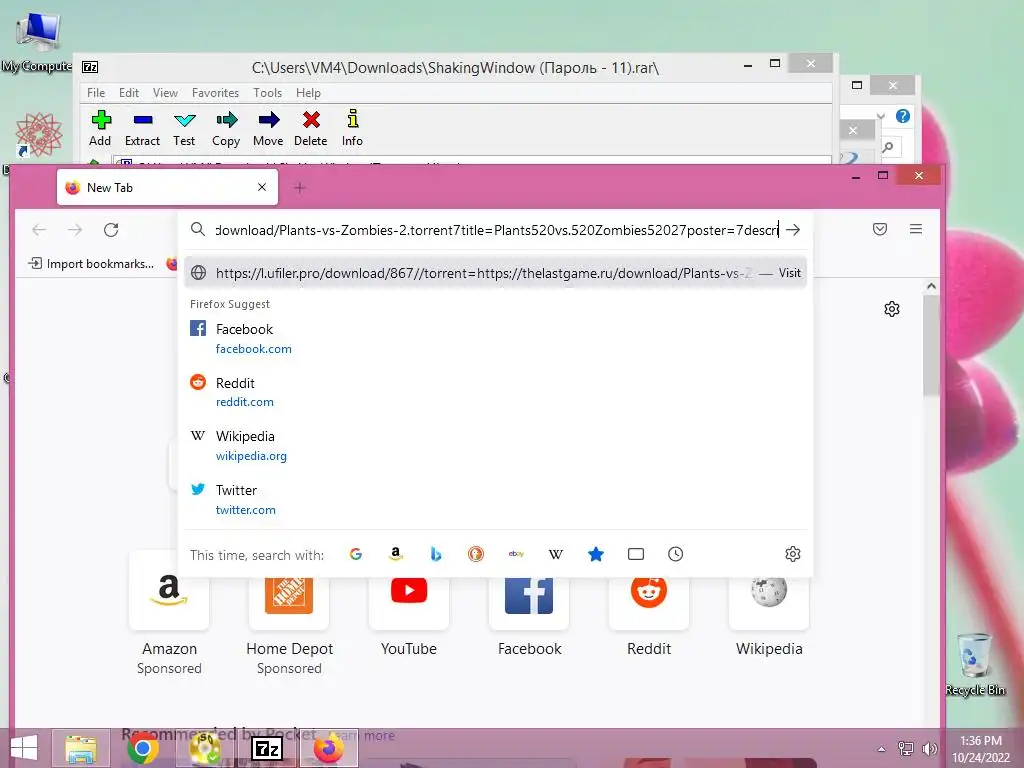The image size is (1024, 768).
Task: Open File Explorer from taskbar
Action: point(81,748)
